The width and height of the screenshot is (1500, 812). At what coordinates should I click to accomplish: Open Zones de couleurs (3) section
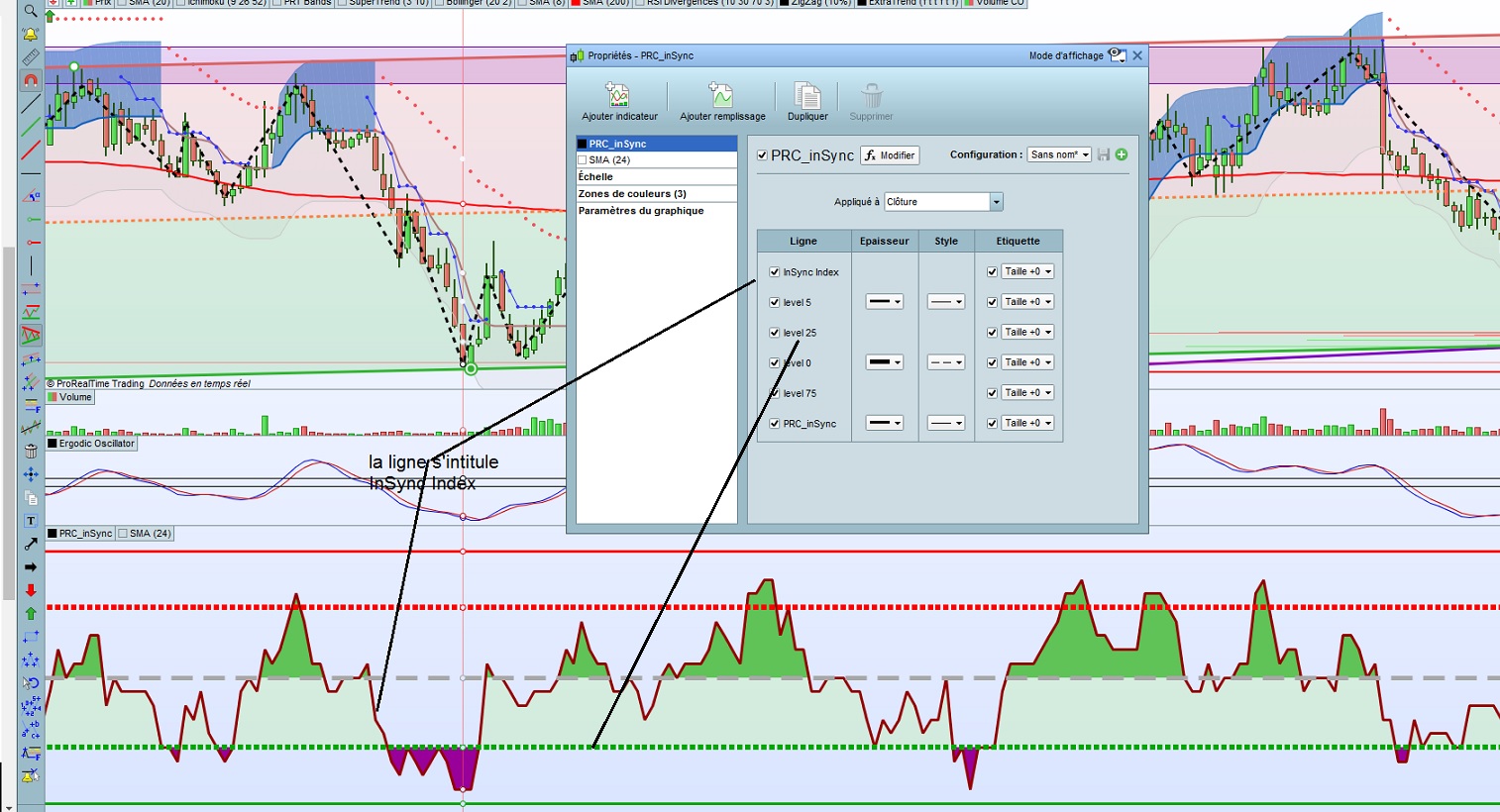click(657, 194)
